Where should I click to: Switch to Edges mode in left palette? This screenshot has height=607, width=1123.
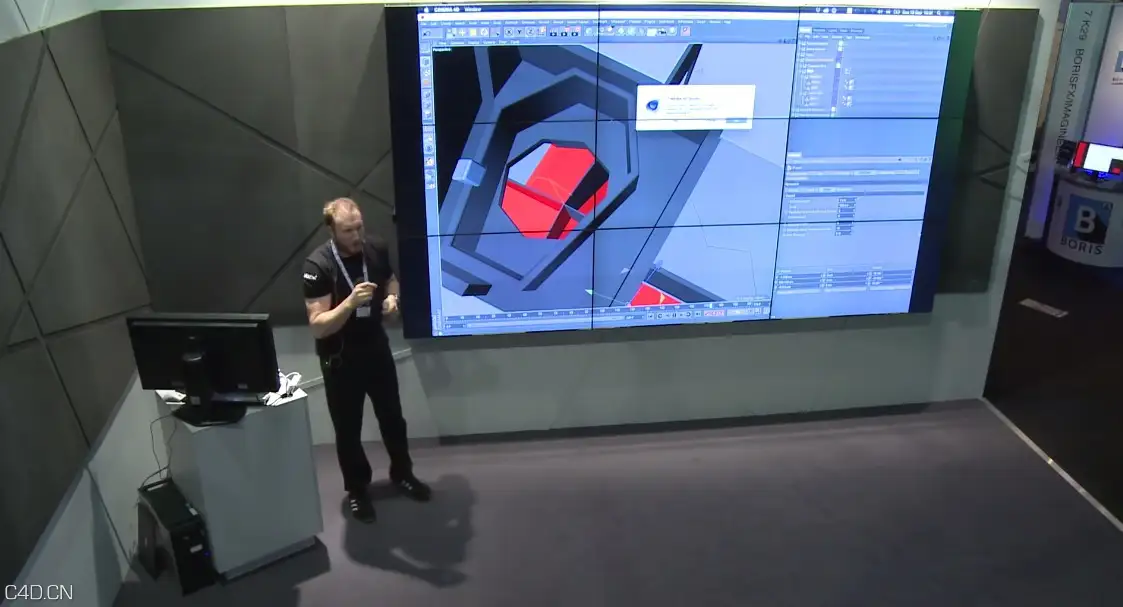[x=427, y=105]
